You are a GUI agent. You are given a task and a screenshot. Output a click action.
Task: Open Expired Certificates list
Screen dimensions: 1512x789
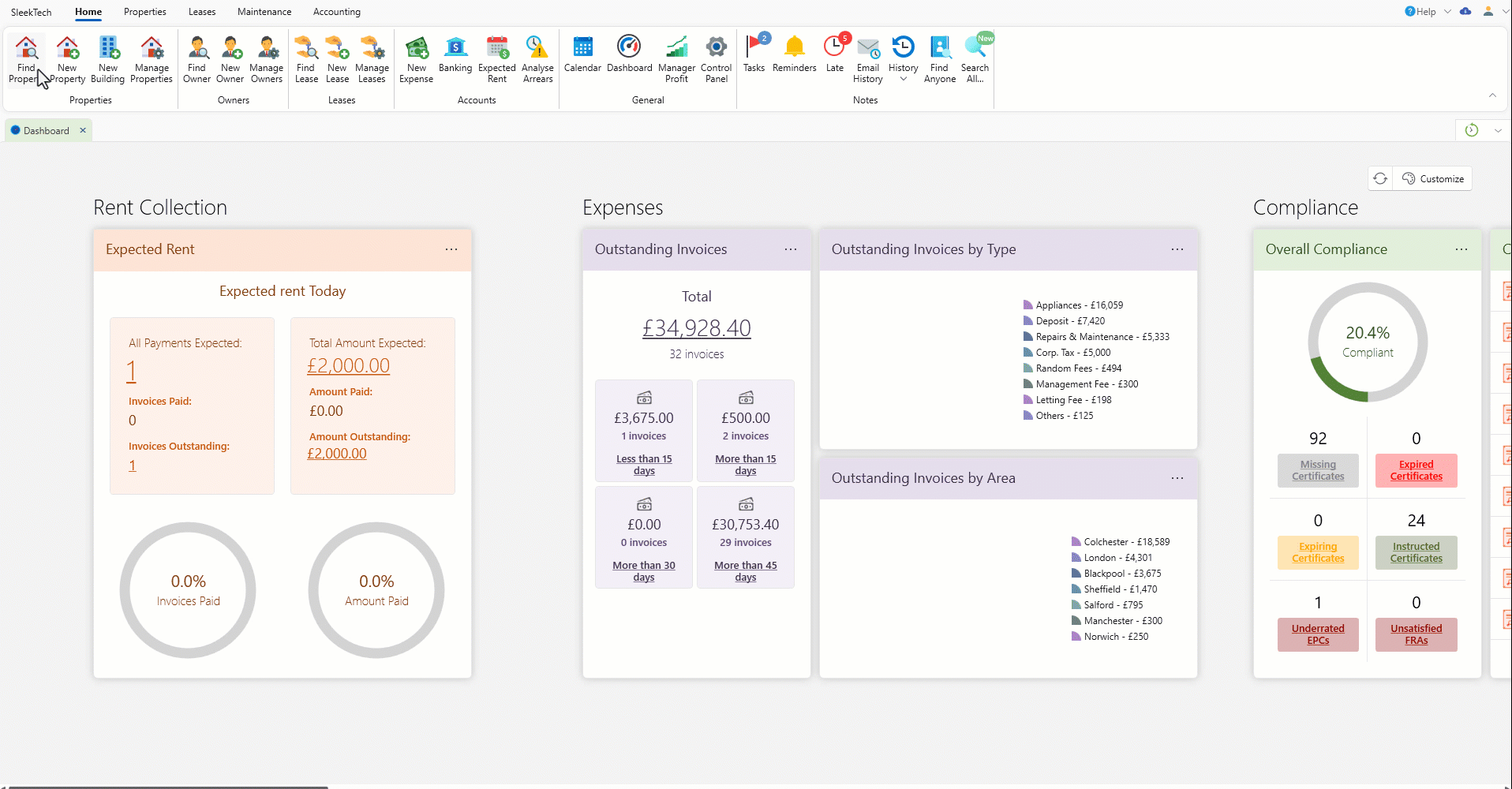pyautogui.click(x=1417, y=470)
